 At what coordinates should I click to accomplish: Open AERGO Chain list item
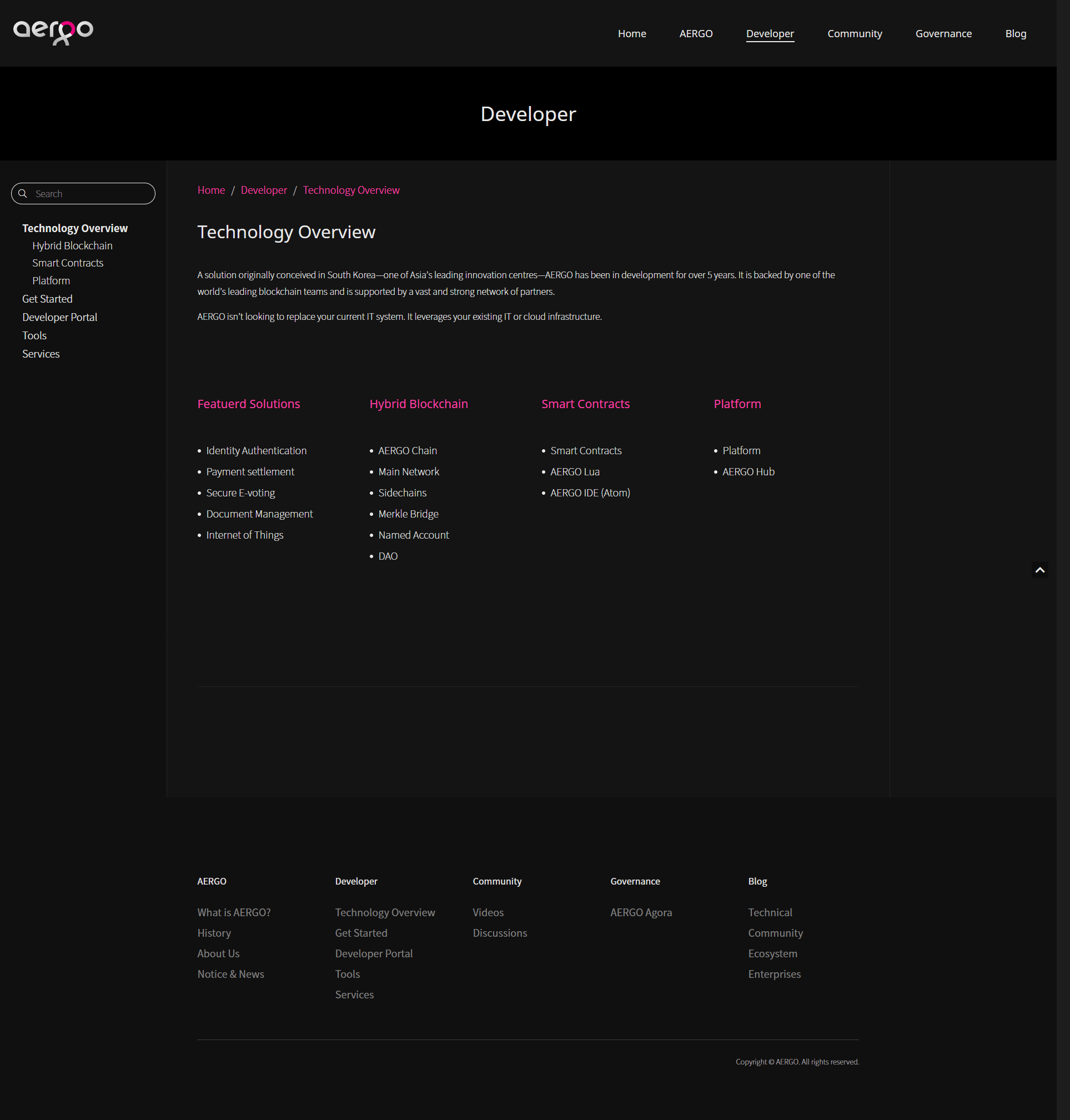408,450
